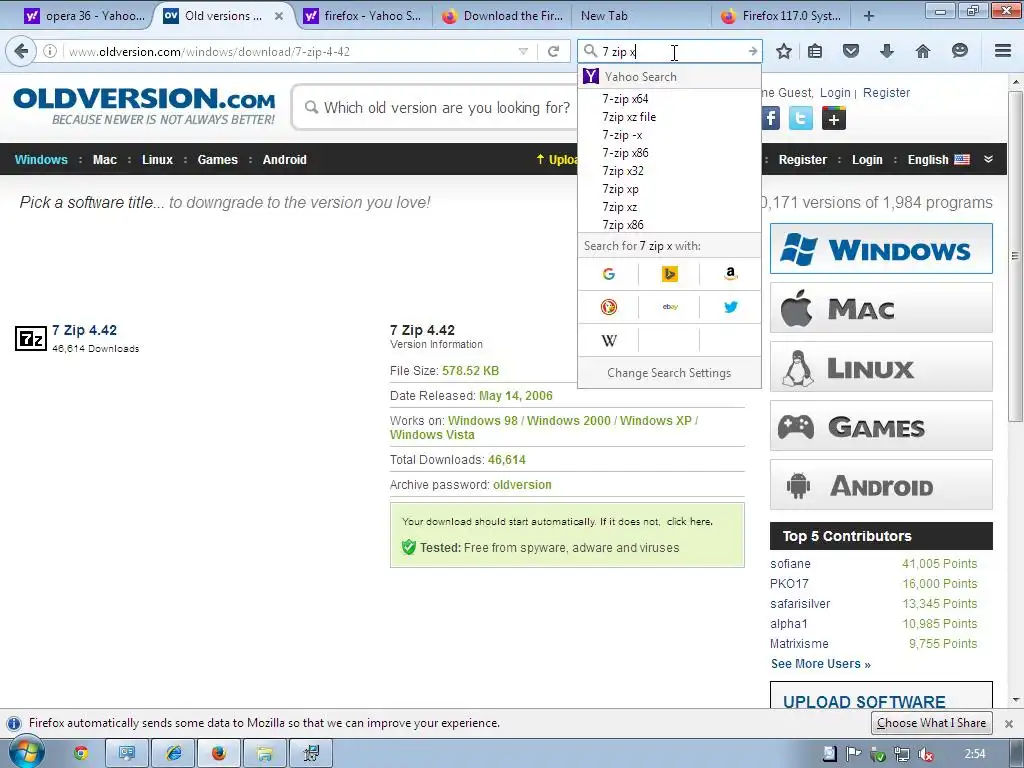Switch to Firefox 117.0 System tab
The height and width of the screenshot is (768, 1024).
click(x=782, y=16)
